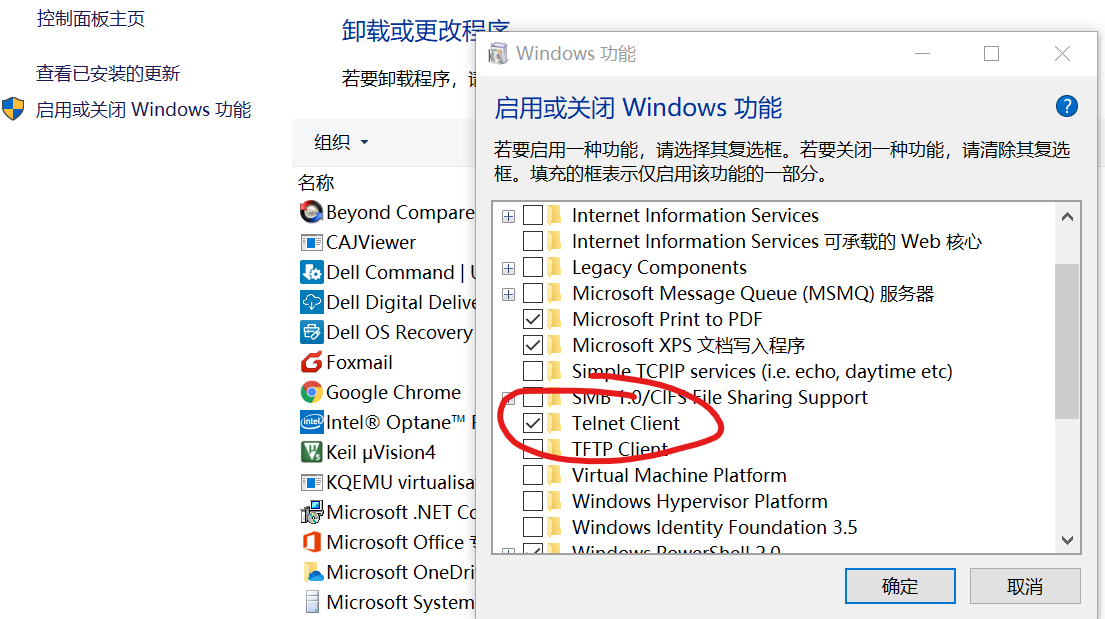Click the Dell OS Recovery icon
The width and height of the screenshot is (1105, 619).
pos(310,332)
